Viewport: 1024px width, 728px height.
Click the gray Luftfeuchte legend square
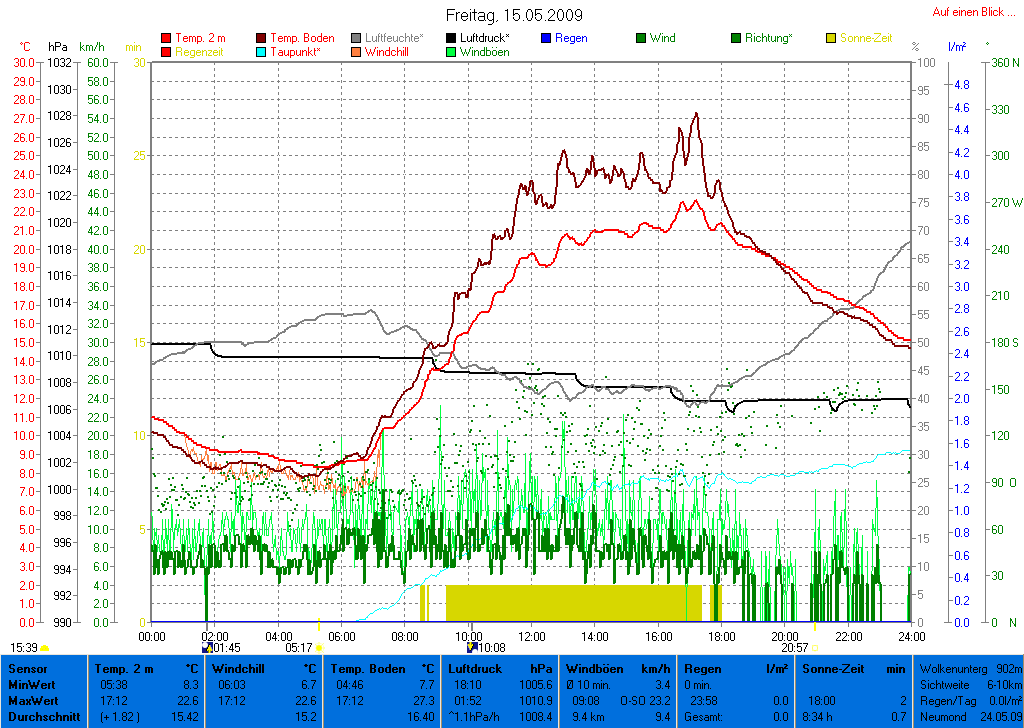tap(357, 38)
